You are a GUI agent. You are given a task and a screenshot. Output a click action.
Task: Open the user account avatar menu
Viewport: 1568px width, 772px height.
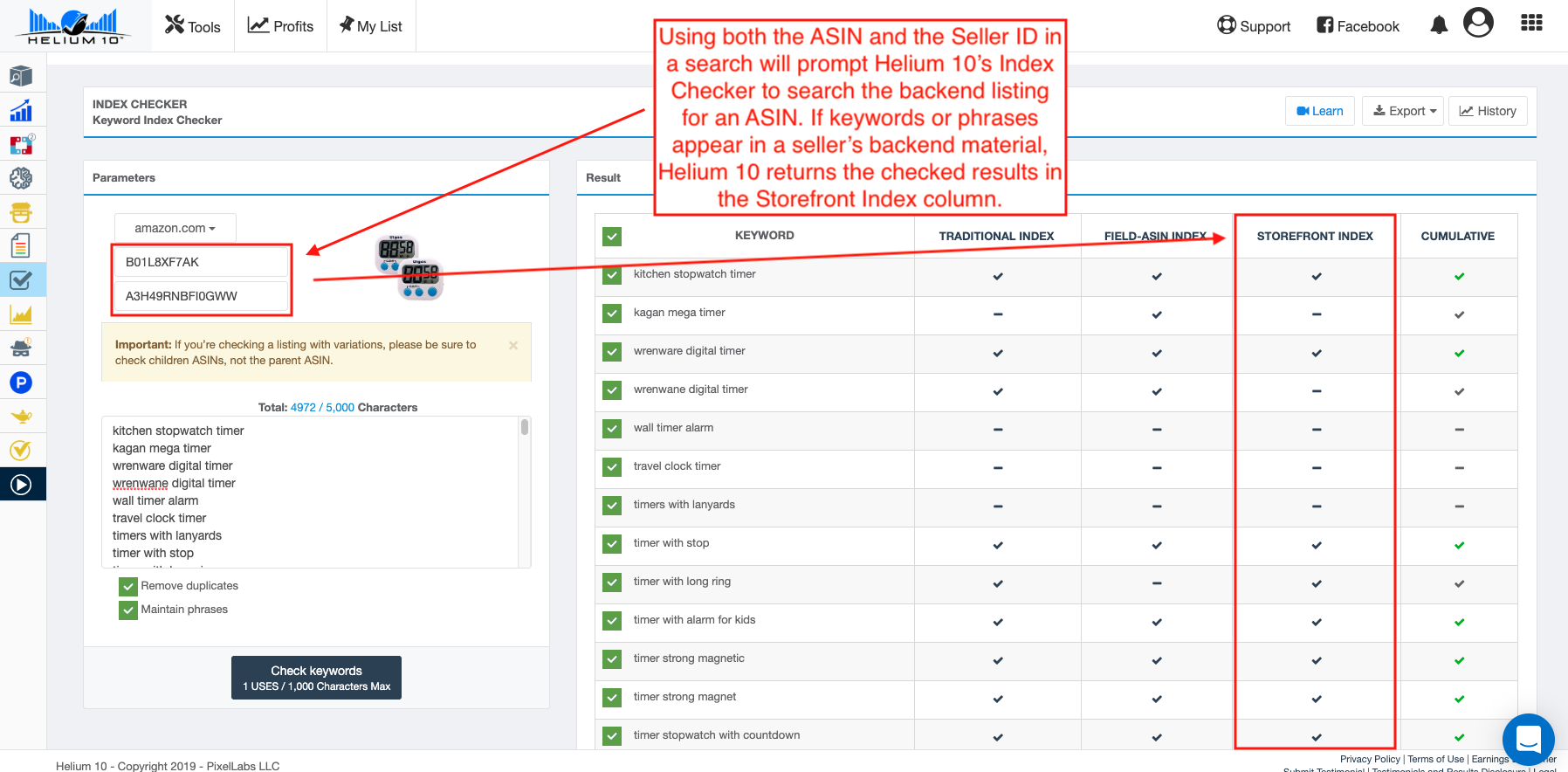(x=1478, y=24)
